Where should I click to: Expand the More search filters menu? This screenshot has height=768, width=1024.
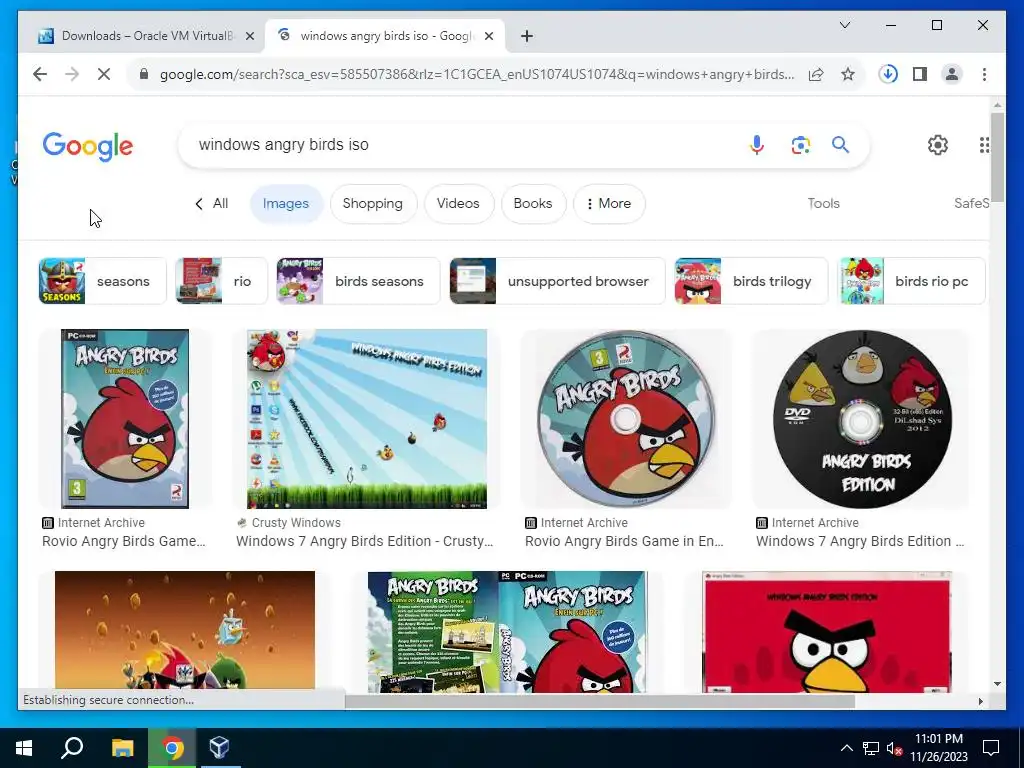(x=609, y=204)
